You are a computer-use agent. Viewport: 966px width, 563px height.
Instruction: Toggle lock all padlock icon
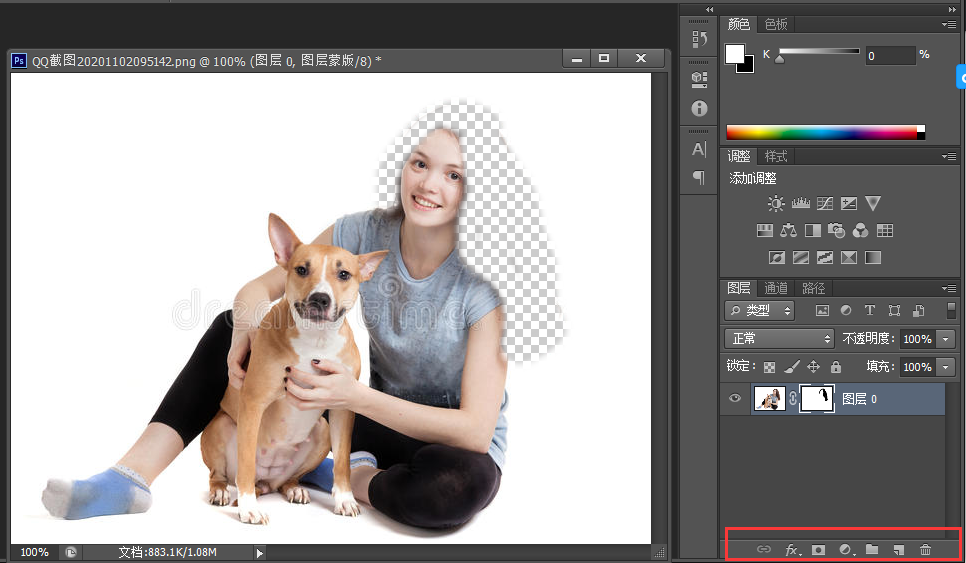tap(836, 367)
